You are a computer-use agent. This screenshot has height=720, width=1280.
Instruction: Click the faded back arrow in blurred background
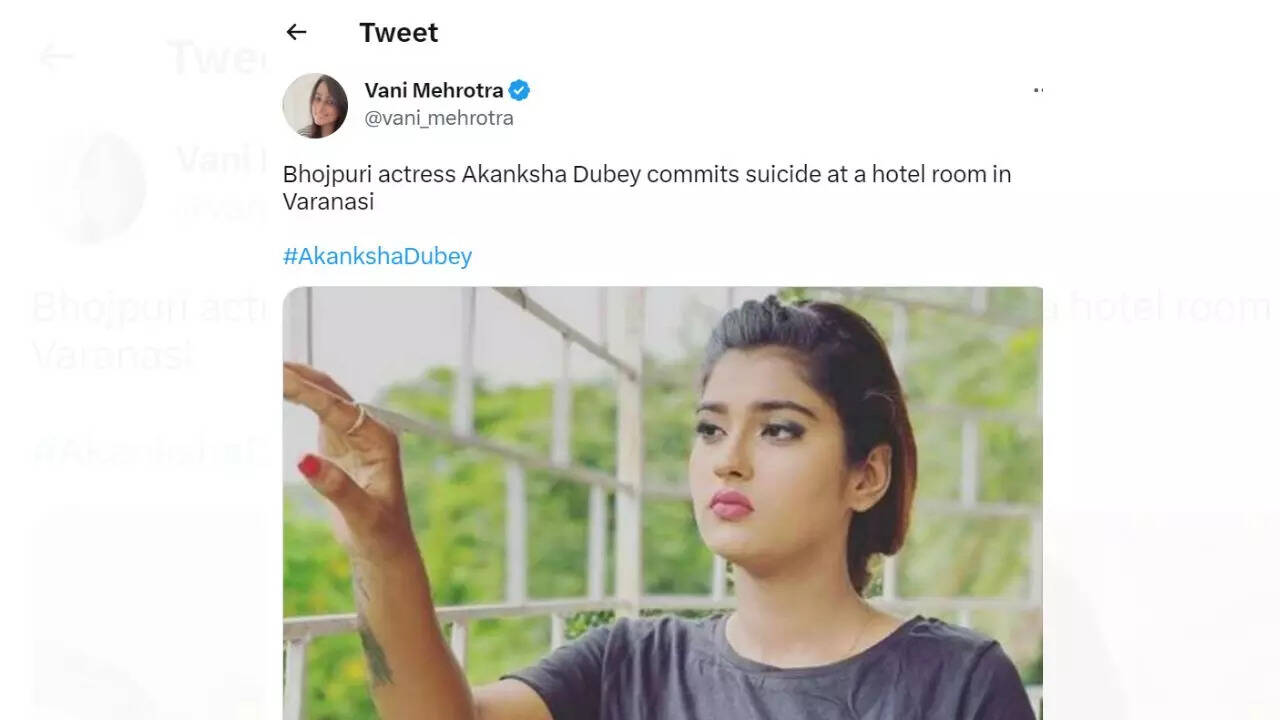point(56,57)
